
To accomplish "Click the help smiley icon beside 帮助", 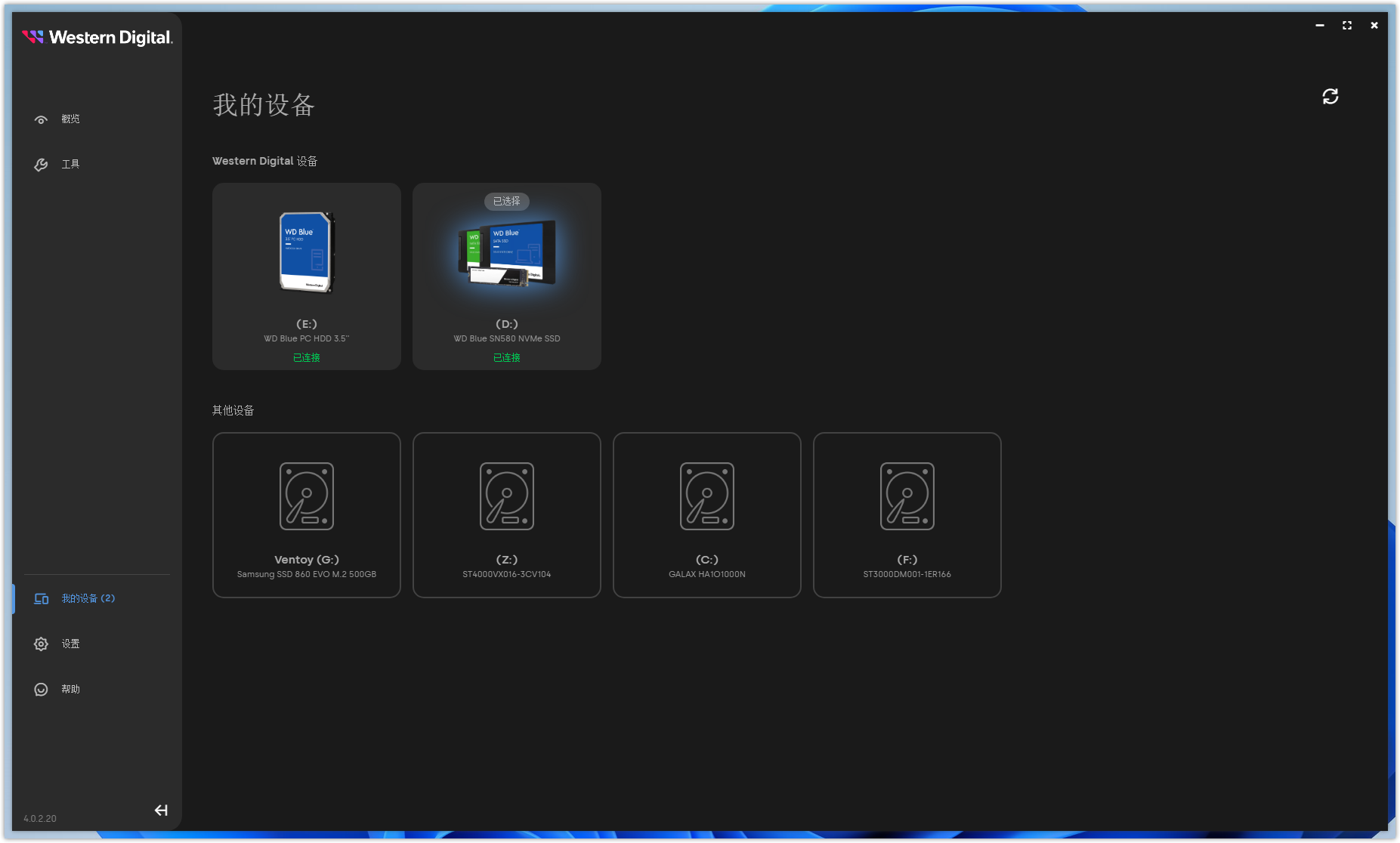I will [x=41, y=689].
